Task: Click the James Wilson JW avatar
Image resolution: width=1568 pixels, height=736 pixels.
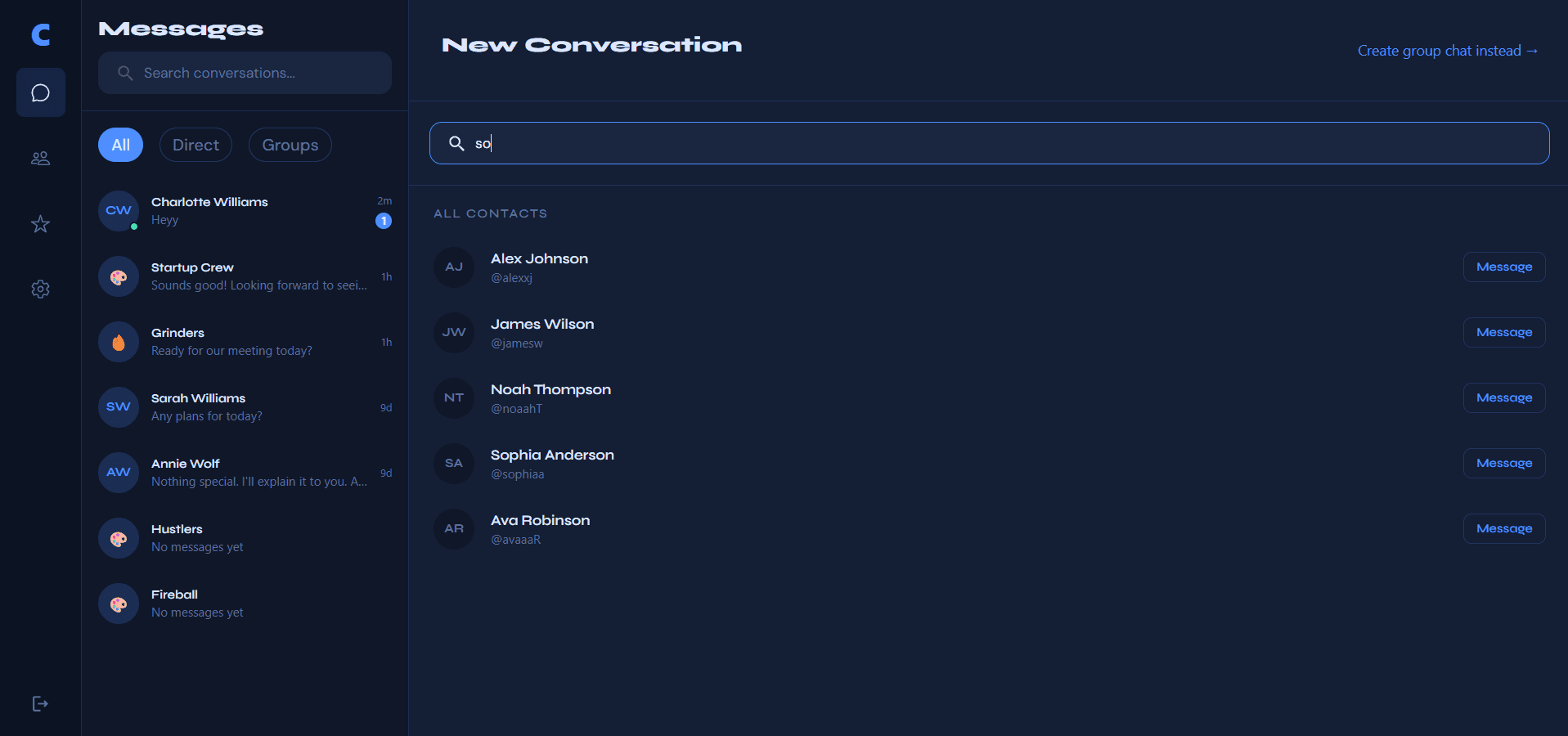Action: tap(454, 333)
